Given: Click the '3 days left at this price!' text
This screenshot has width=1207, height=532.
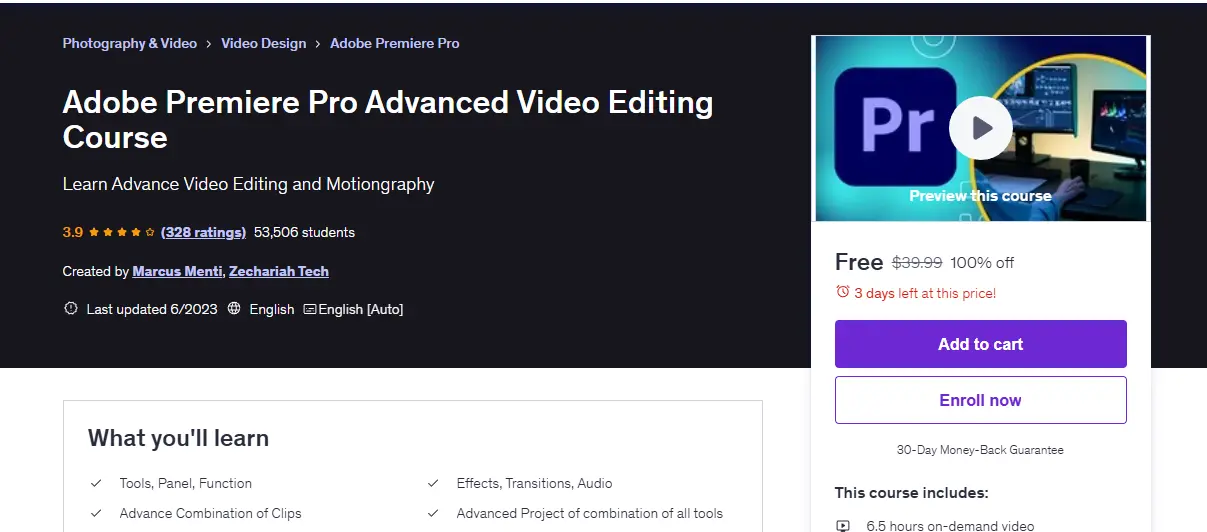Looking at the screenshot, I should point(925,293).
